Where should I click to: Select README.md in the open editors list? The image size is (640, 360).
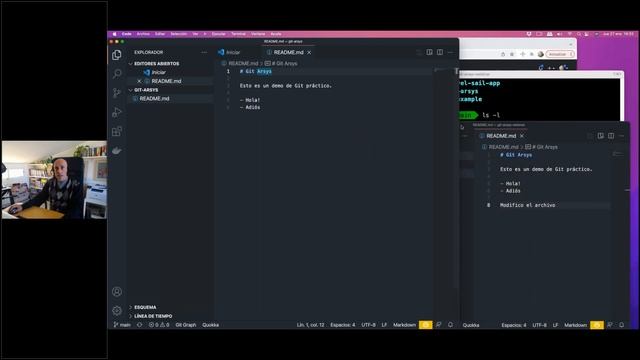click(166, 81)
